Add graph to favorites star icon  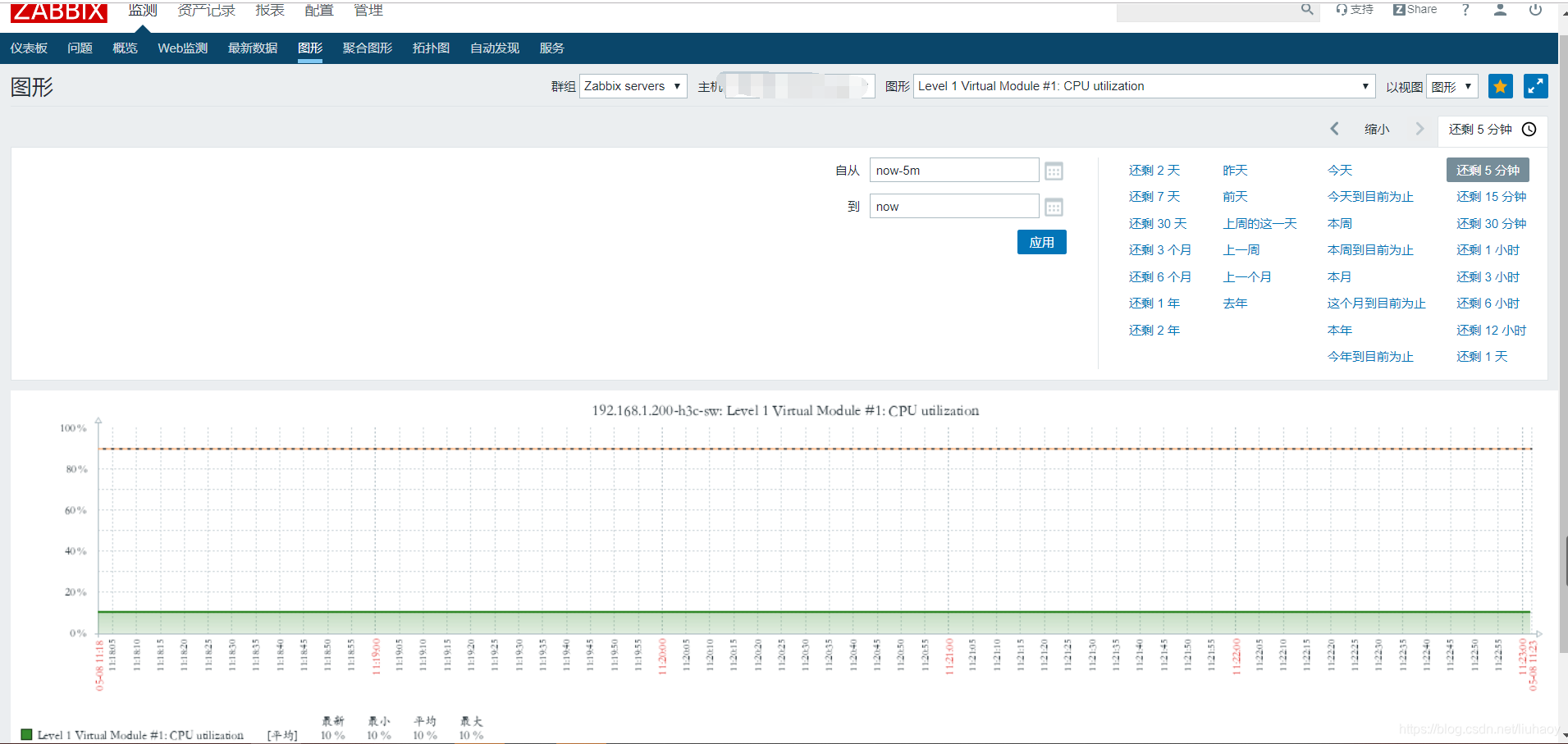1501,86
